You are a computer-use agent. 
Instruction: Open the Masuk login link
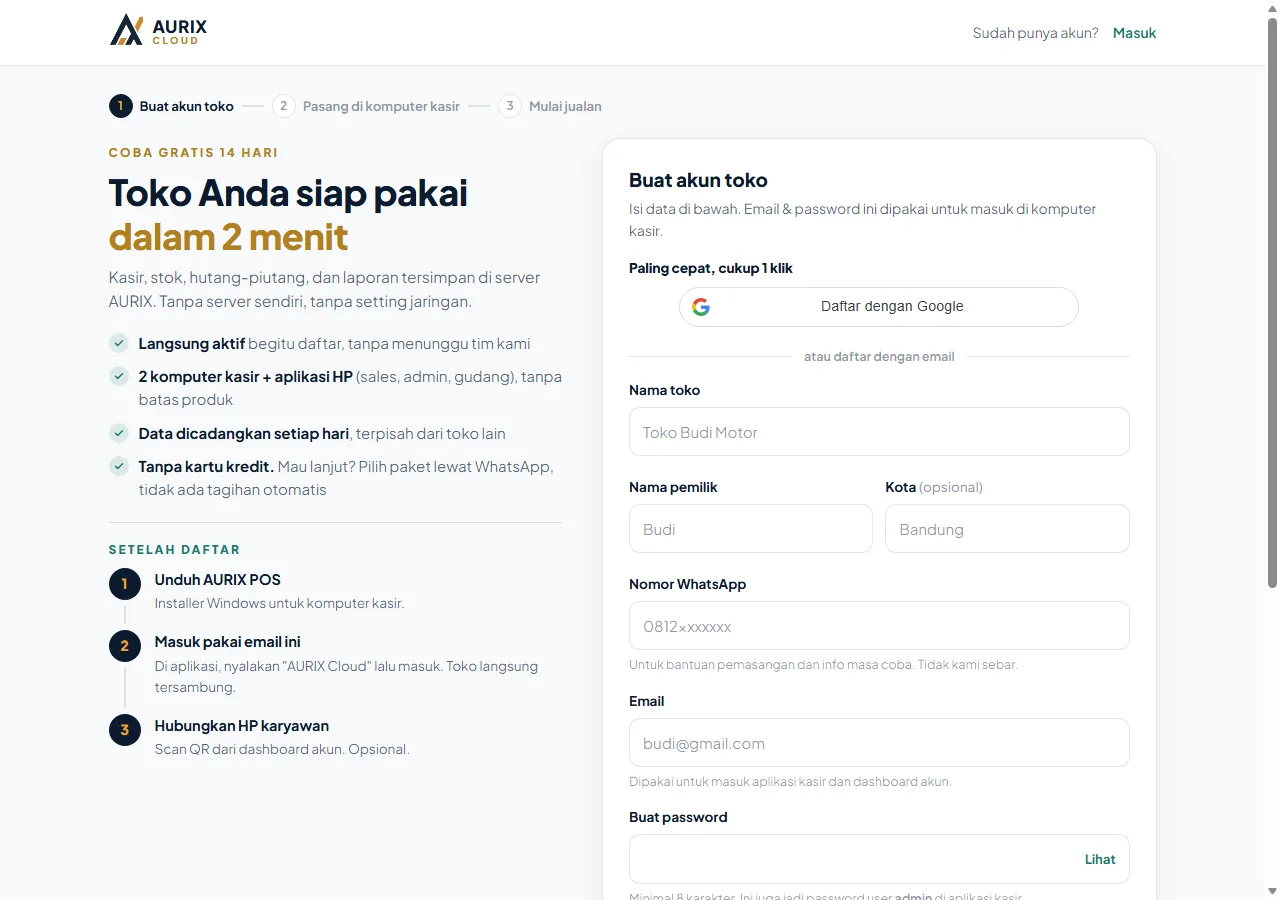point(1134,33)
